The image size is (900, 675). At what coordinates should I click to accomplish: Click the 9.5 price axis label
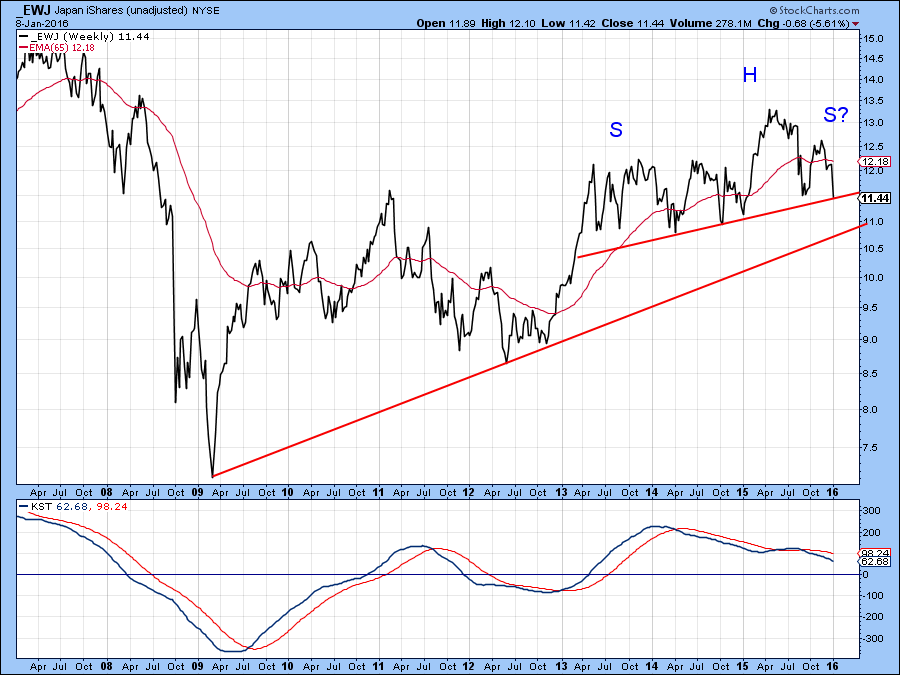[870, 308]
